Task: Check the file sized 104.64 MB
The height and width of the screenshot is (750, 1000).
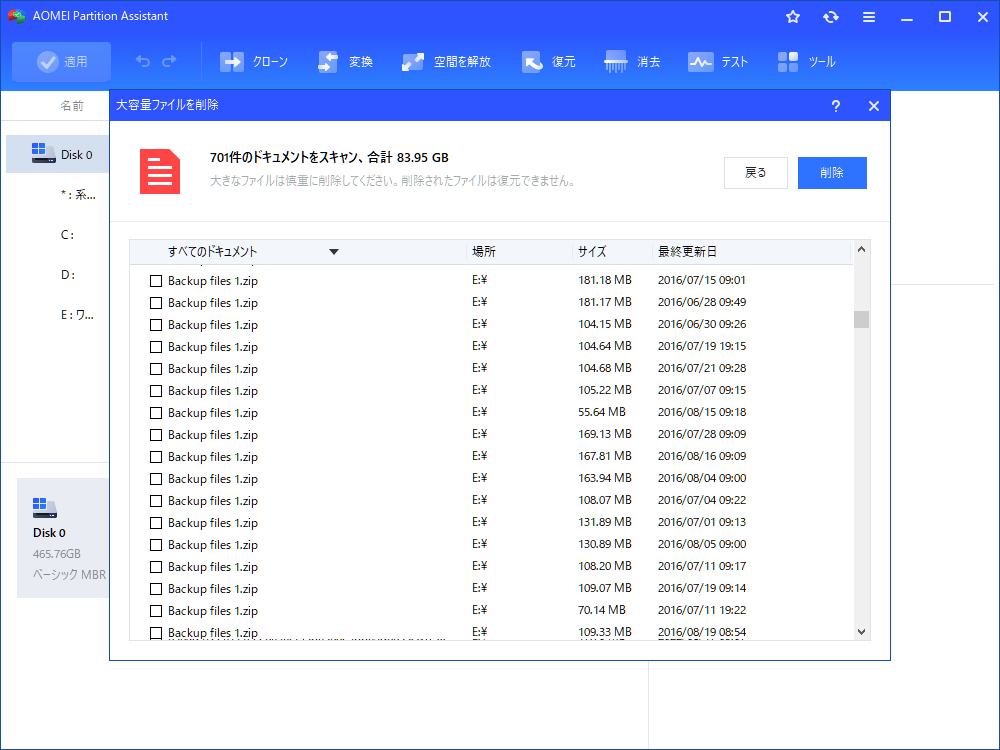Action: [156, 347]
